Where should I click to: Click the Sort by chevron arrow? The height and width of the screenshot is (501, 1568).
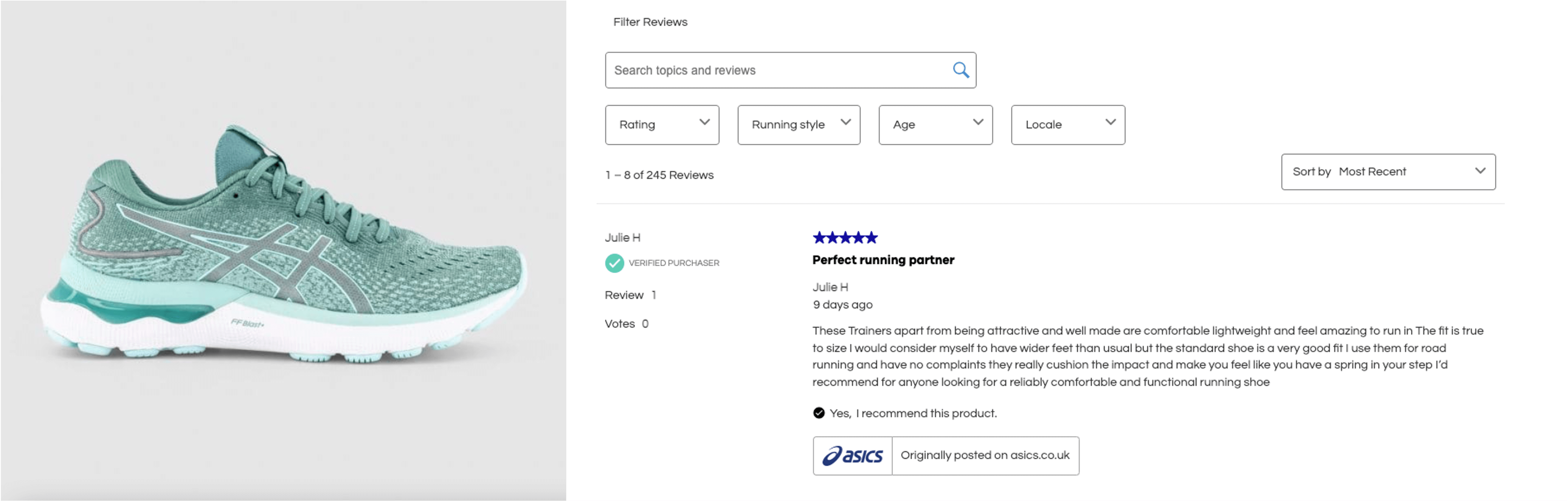tap(1480, 171)
